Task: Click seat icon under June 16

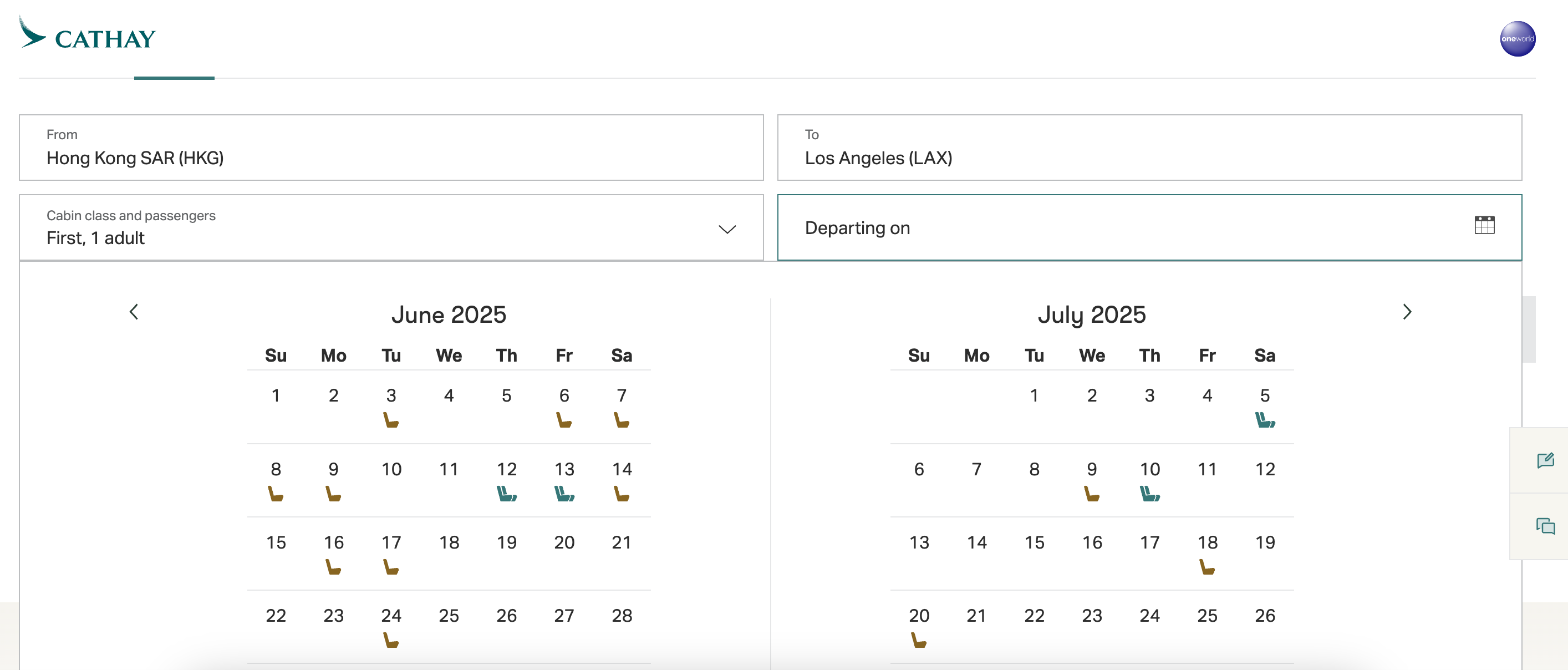Action: pyautogui.click(x=333, y=567)
